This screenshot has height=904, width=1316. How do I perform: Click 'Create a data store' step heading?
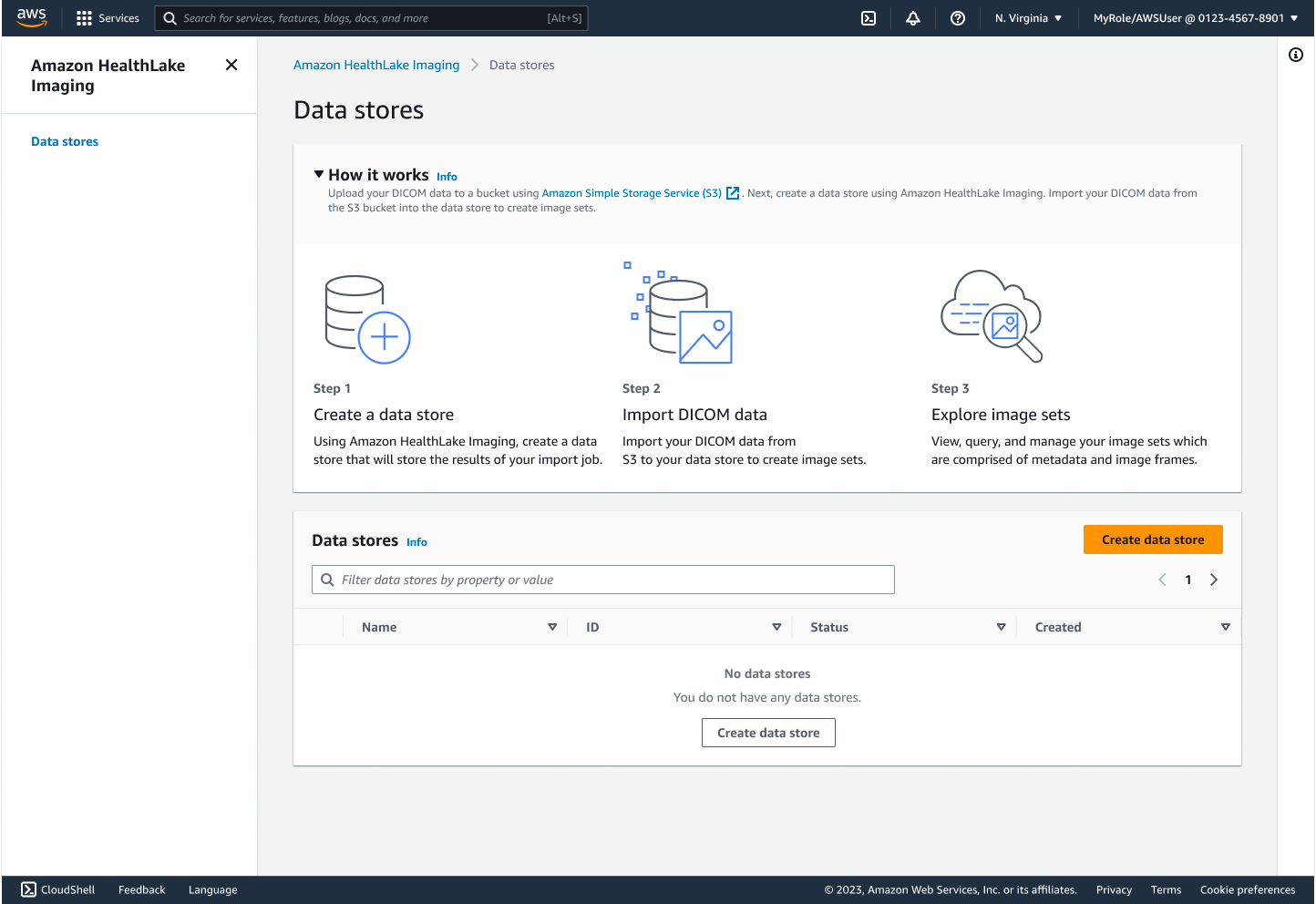click(x=384, y=415)
